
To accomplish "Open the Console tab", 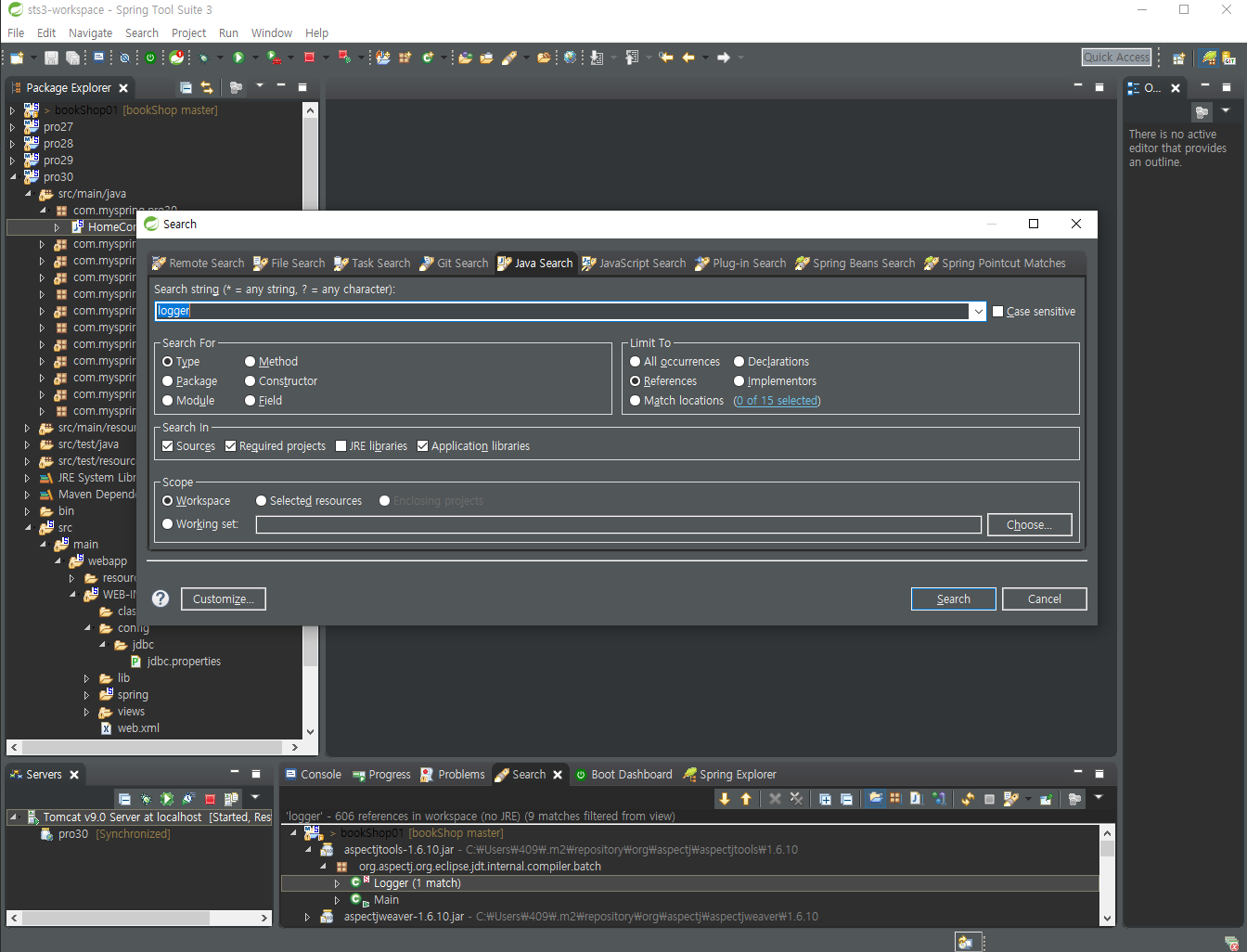I will click(x=313, y=775).
